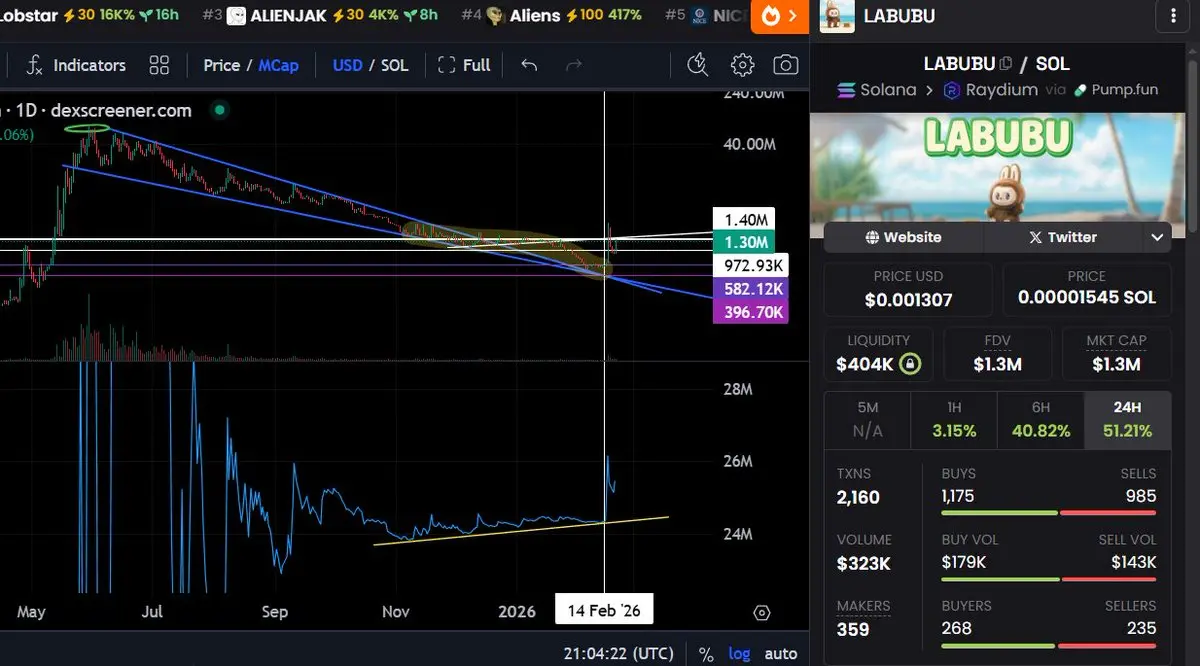
Task: Select SOL denomination
Action: (x=395, y=65)
